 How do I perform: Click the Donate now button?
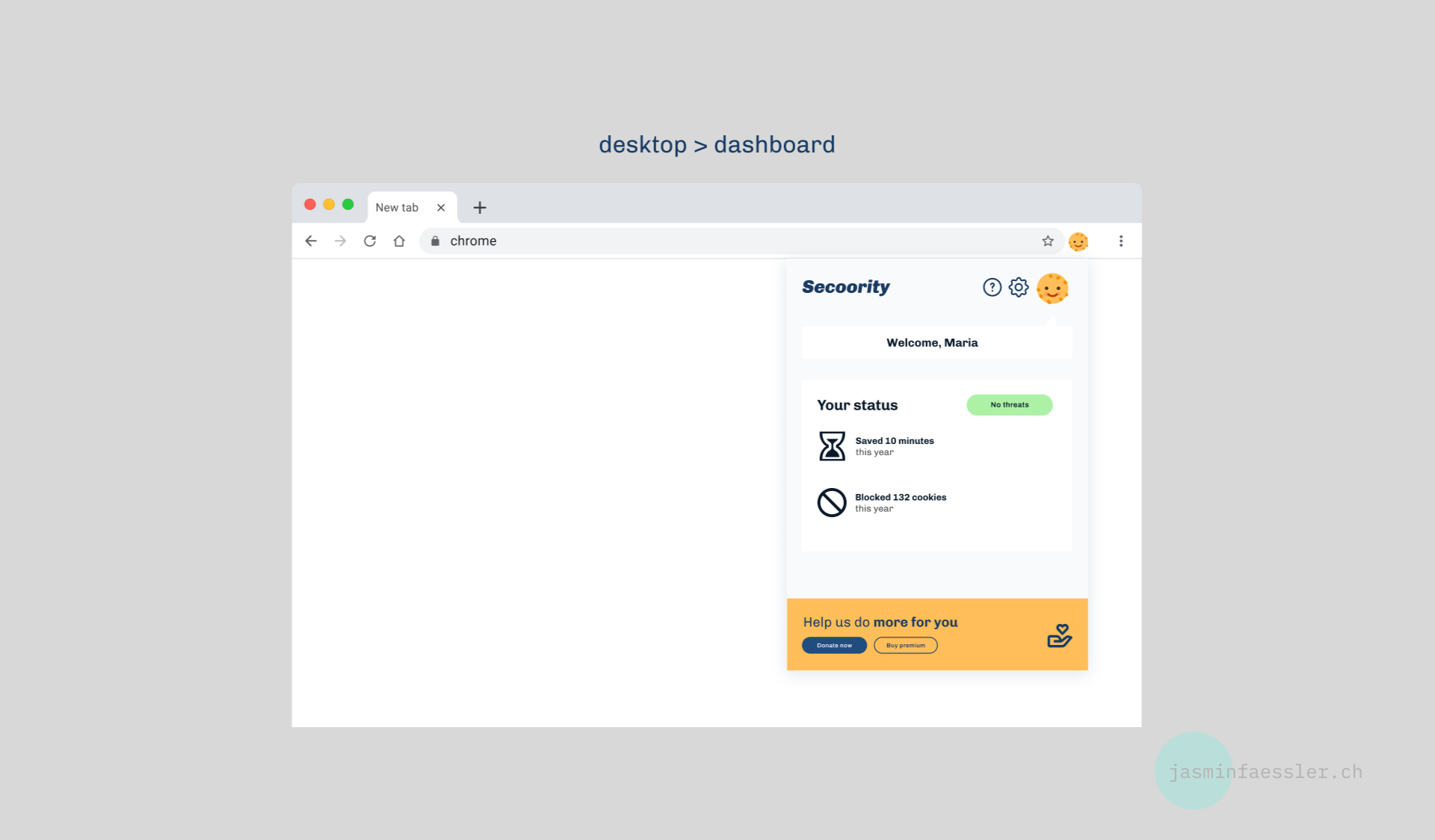point(834,646)
